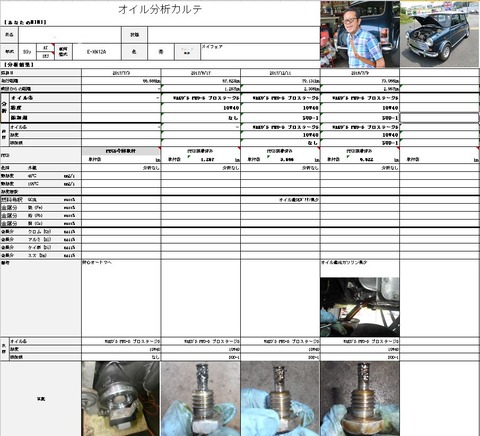
Task: Select the model code cell E-XN12A
Action: pos(97,52)
